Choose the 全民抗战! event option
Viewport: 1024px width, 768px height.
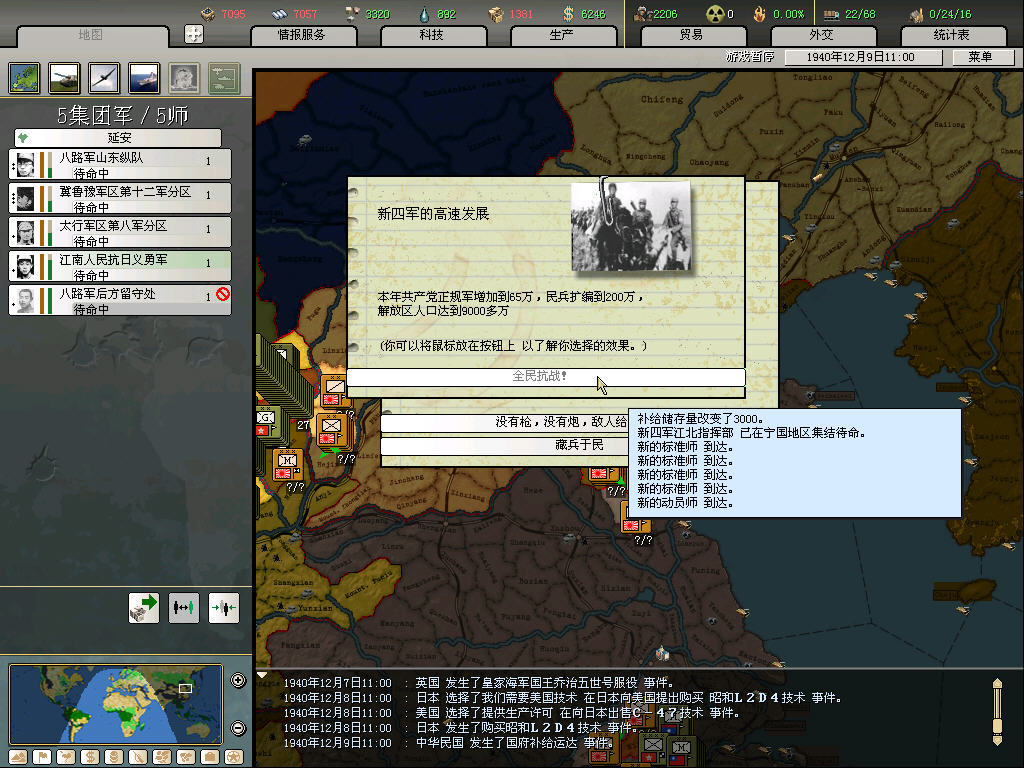545,376
